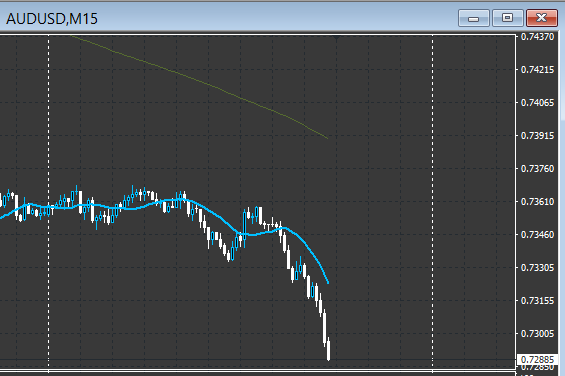565x376 pixels.
Task: Click the 0.73305 price scale label
Action: click(x=537, y=267)
